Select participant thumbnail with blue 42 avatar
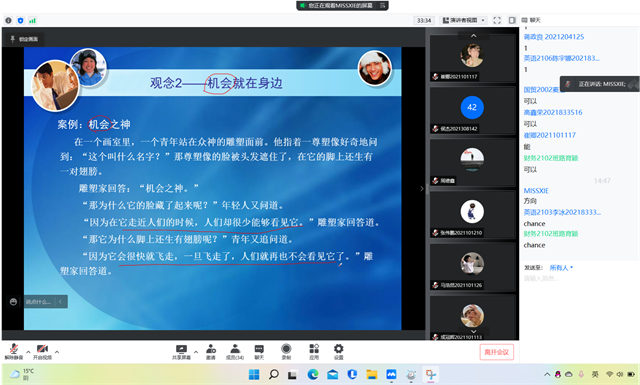Screen dimensions: 640x385 [472, 111]
